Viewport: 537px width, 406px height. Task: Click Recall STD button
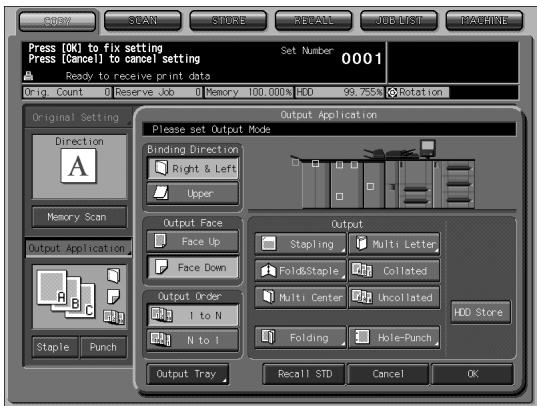click(304, 374)
